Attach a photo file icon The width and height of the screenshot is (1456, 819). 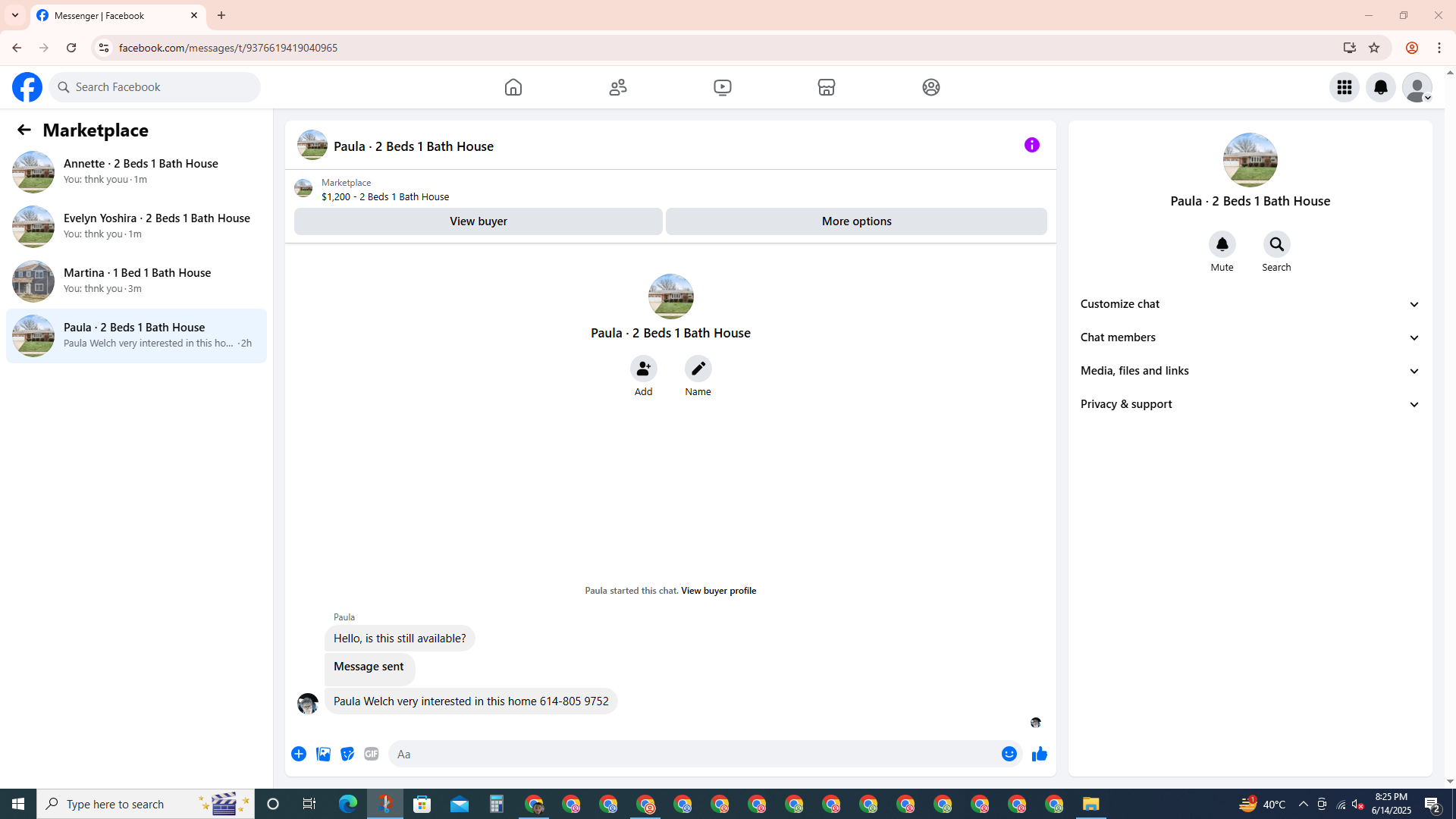coord(323,754)
